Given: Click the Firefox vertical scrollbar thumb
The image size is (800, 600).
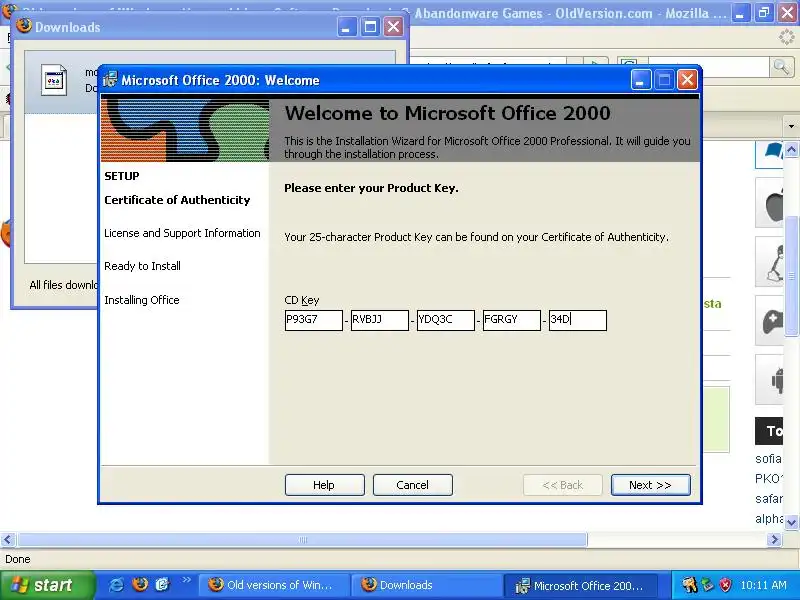Looking at the screenshot, I should (791, 276).
